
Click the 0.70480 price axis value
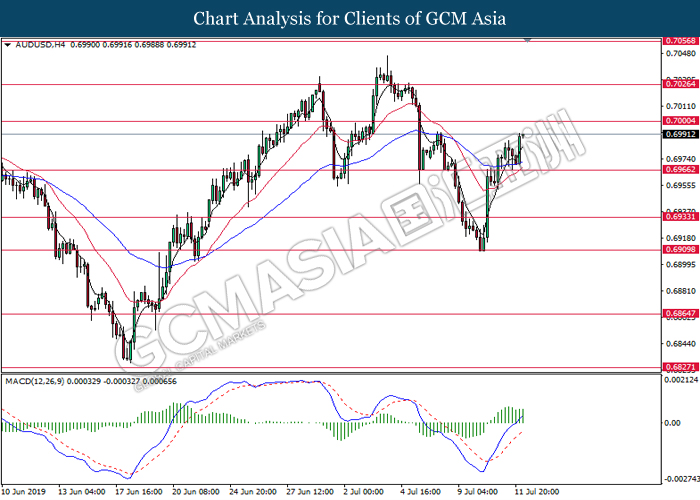[680, 53]
